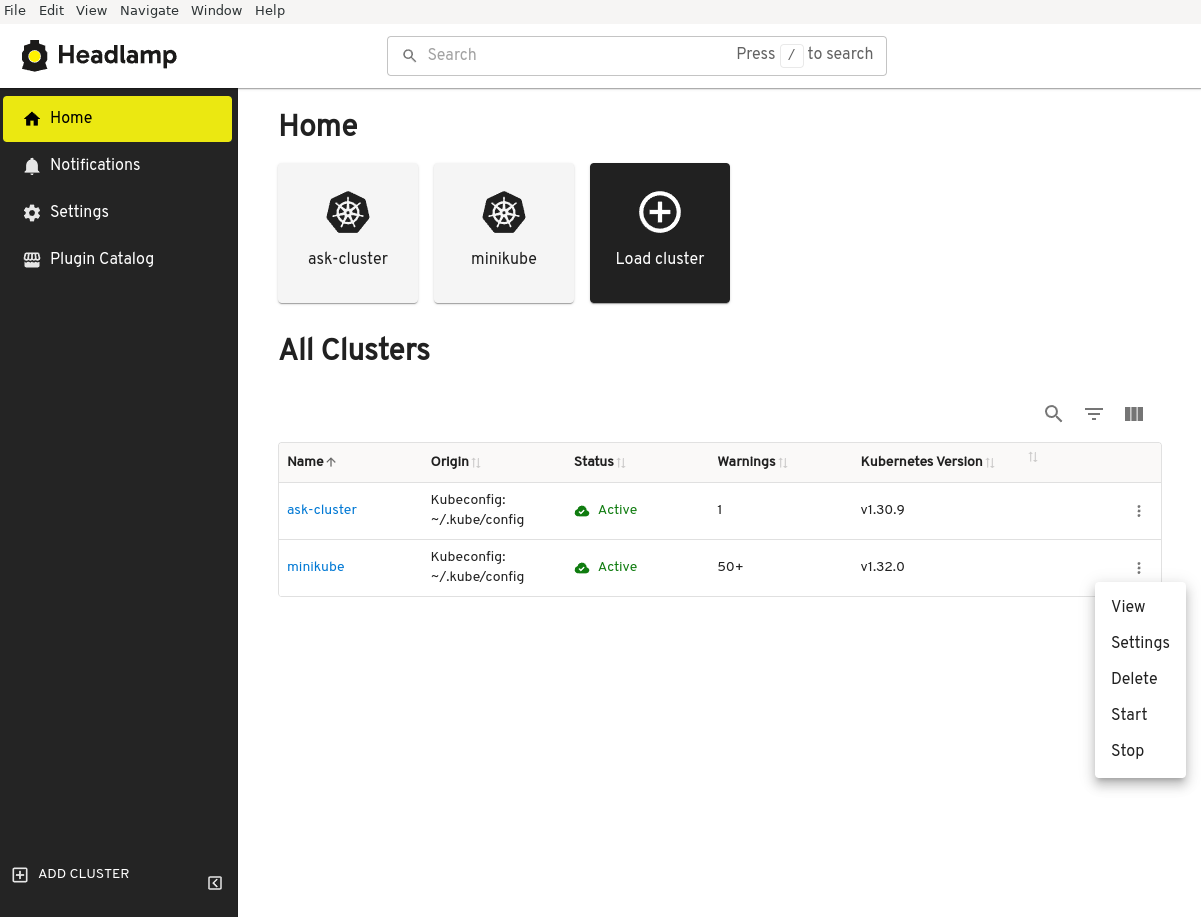The image size is (1201, 917).
Task: Click the ask-cluster card
Action: [x=348, y=233]
